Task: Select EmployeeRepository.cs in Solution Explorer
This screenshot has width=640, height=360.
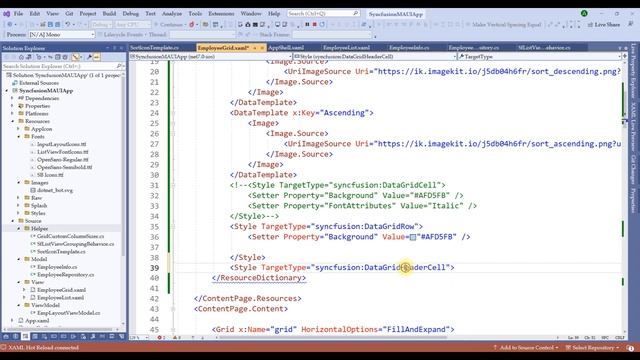Action: point(65,275)
